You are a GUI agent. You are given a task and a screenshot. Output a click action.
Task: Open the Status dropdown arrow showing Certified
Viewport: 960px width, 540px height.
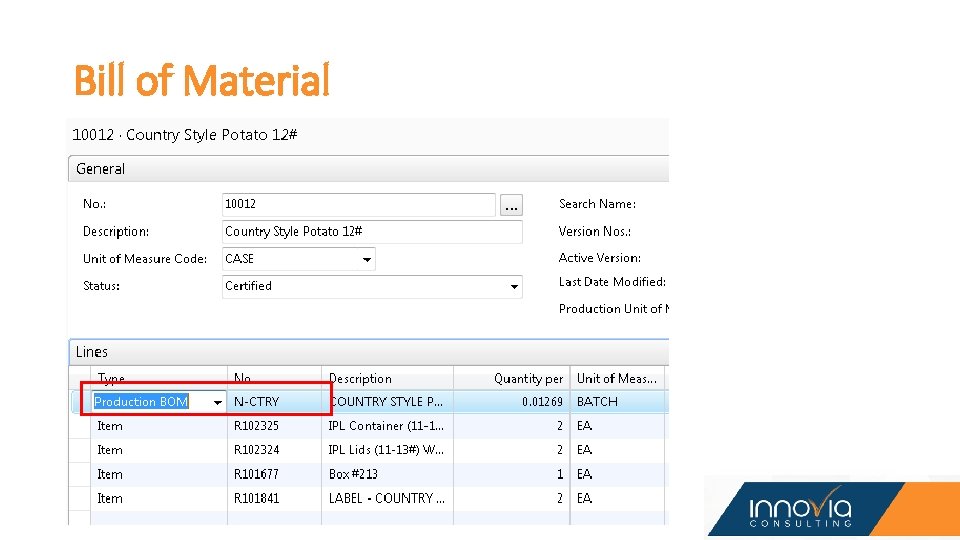[514, 287]
